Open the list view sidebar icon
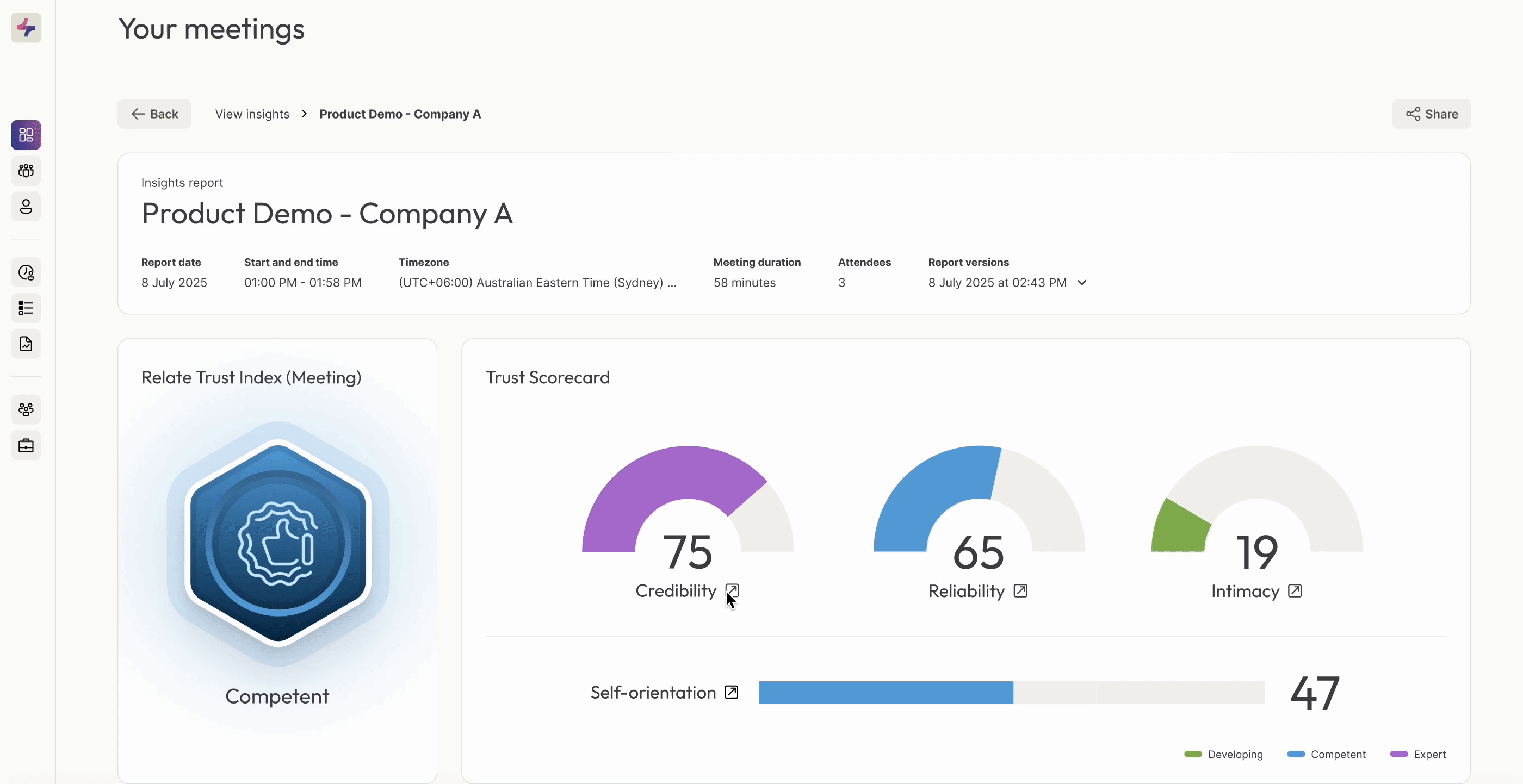The height and width of the screenshot is (784, 1523). 26,308
